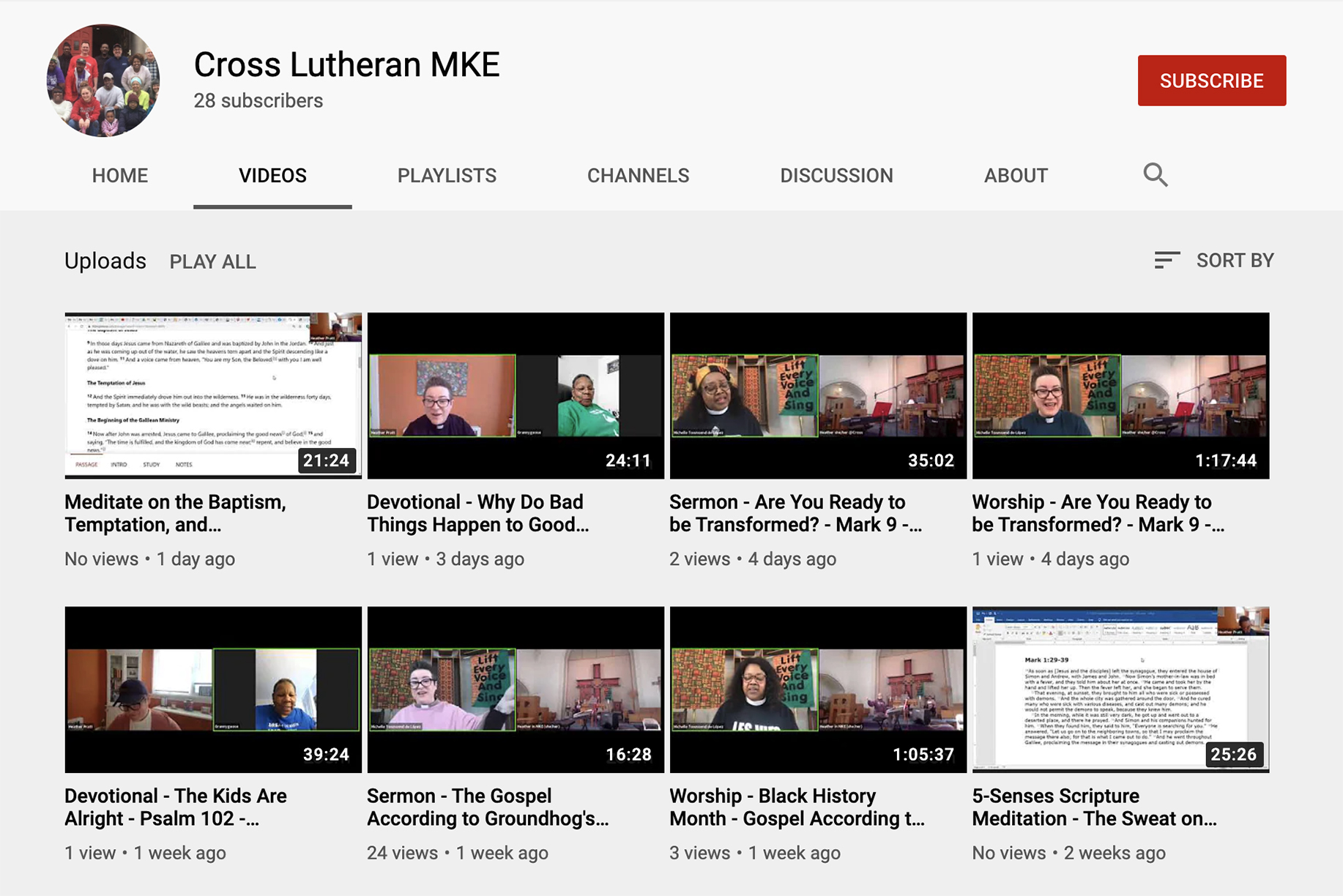The width and height of the screenshot is (1343, 896).
Task: Open the Sort By filter icon
Action: point(1167,260)
